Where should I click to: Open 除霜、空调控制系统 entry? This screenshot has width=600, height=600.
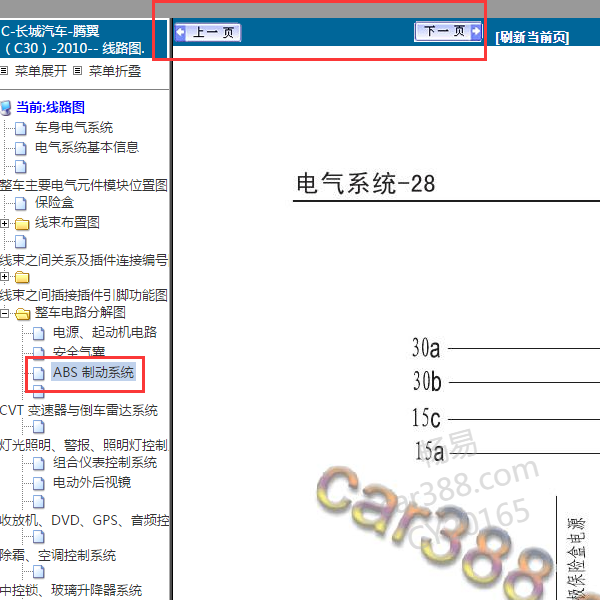coord(58,555)
